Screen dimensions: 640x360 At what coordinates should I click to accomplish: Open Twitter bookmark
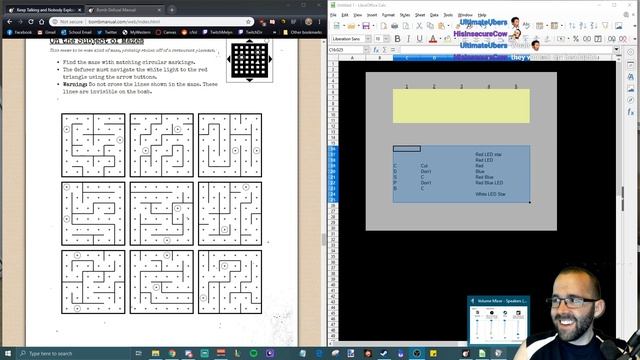coord(107,32)
